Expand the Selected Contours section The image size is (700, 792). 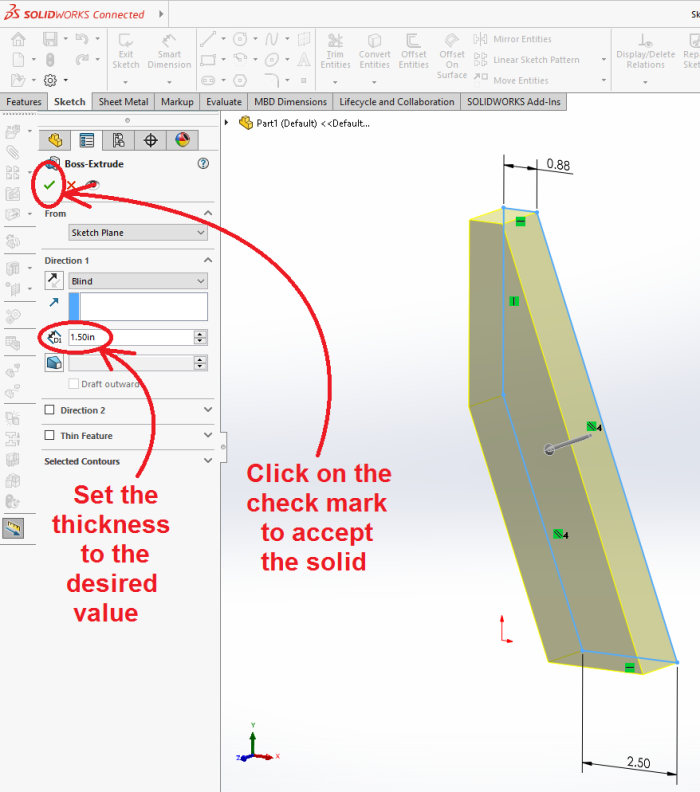click(x=208, y=461)
